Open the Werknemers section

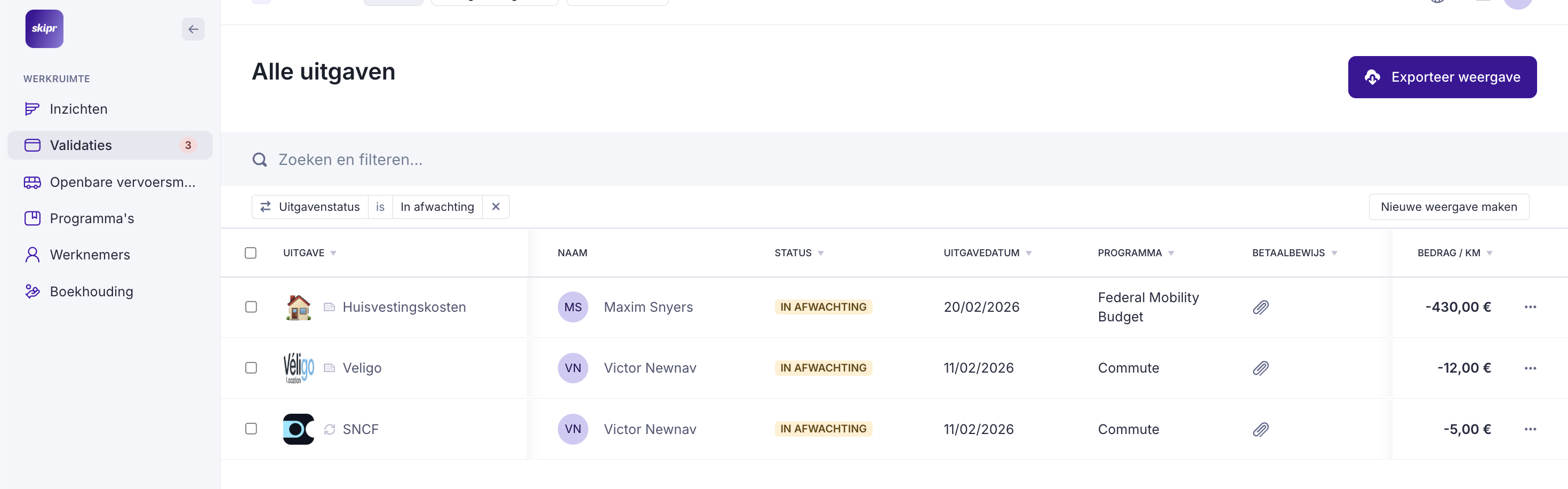pyautogui.click(x=90, y=255)
